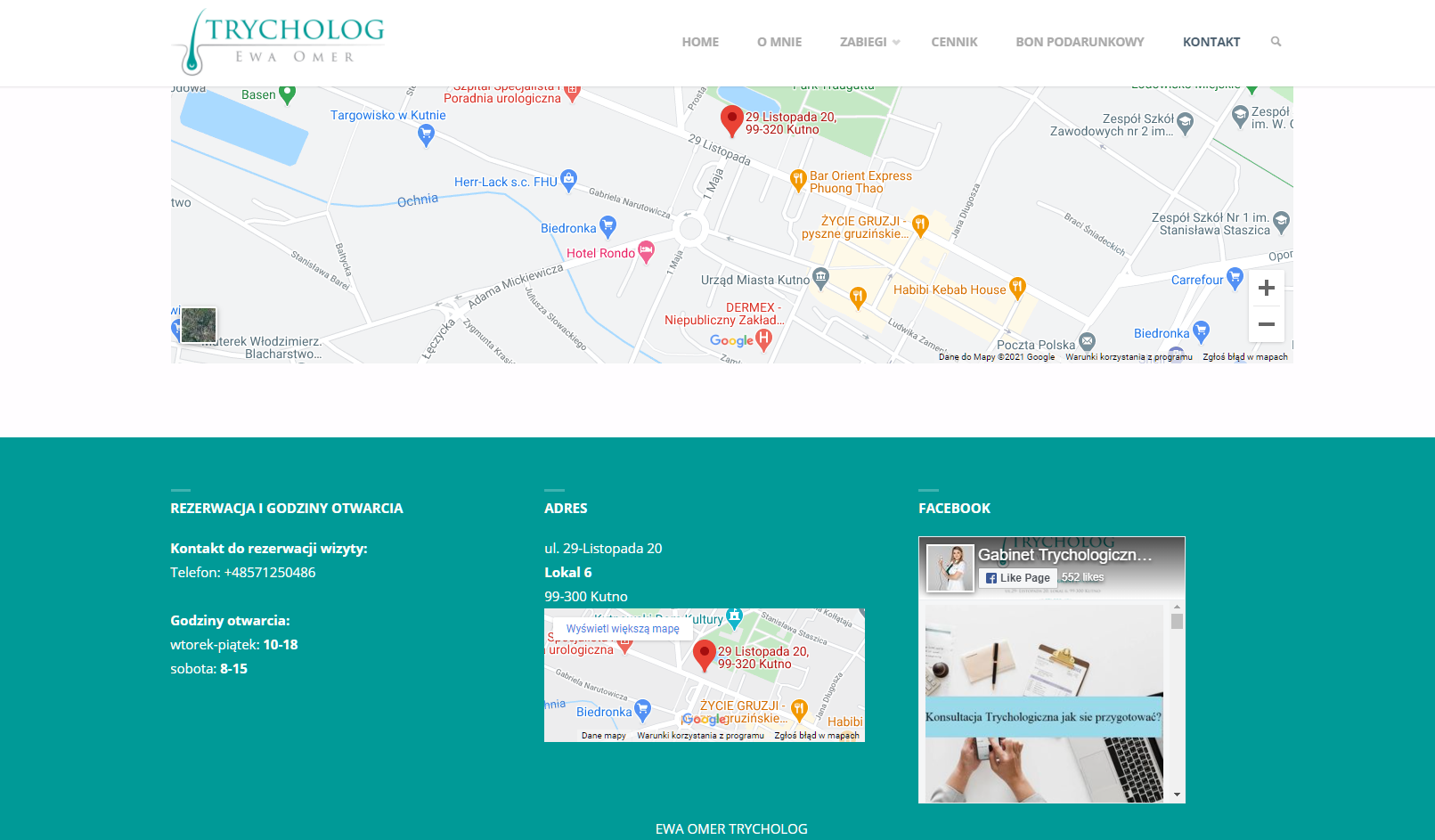Click Google logo on large map
Image resolution: width=1435 pixels, height=840 pixels.
click(731, 341)
